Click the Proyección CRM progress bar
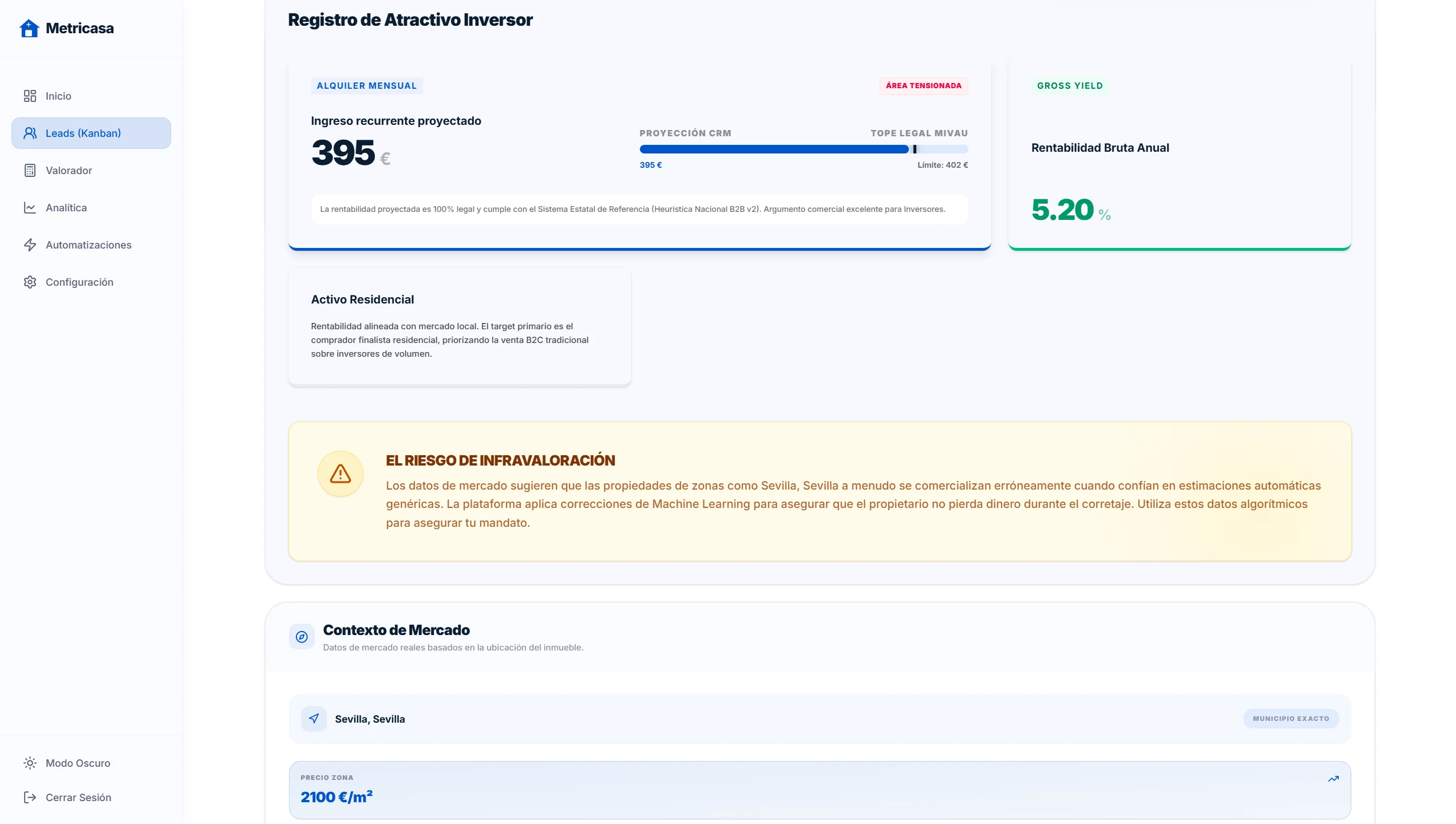The height and width of the screenshot is (824, 1456). 803,149
